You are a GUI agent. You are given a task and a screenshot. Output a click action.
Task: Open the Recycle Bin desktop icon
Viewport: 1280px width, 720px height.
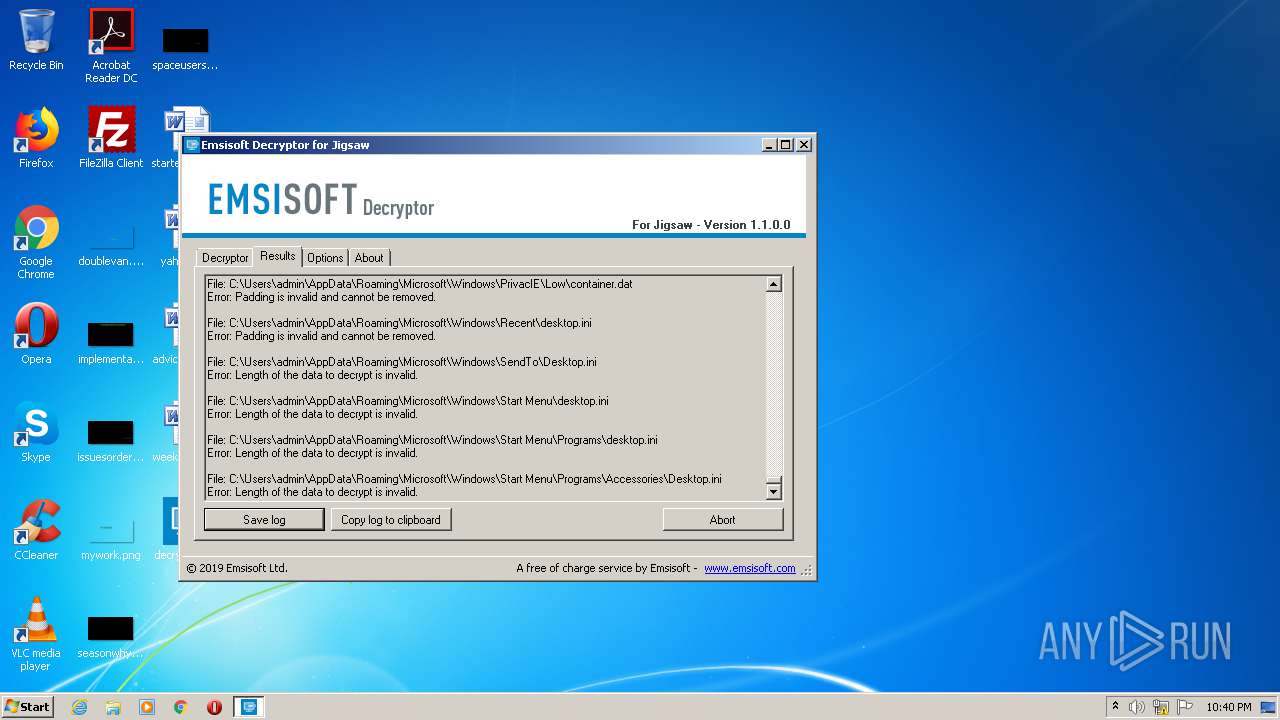click(x=36, y=40)
